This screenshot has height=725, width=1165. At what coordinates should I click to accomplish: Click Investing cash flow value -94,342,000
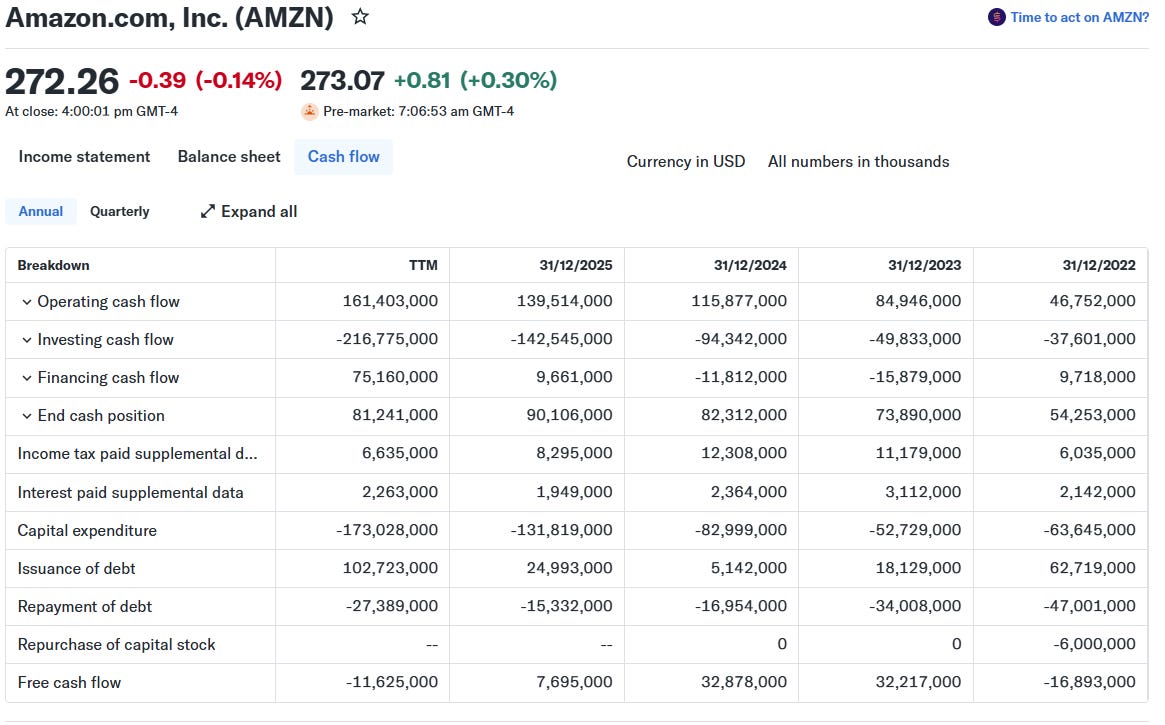(x=741, y=339)
